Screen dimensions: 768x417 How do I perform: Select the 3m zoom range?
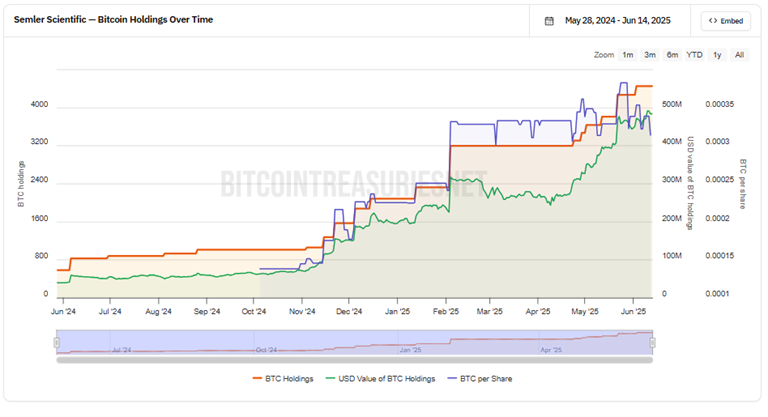pos(650,55)
